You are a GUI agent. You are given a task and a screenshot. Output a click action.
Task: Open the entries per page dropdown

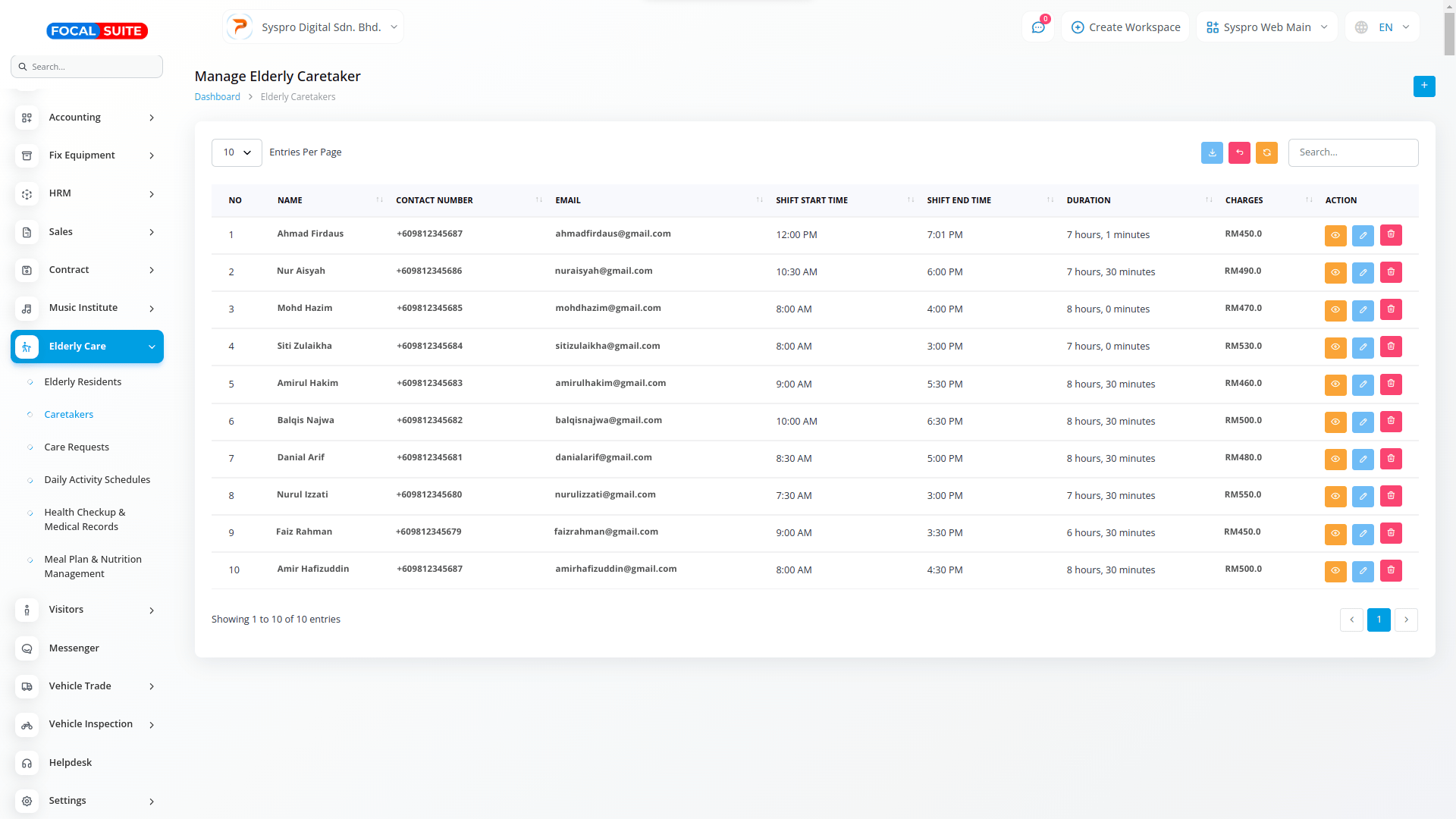coord(237,152)
